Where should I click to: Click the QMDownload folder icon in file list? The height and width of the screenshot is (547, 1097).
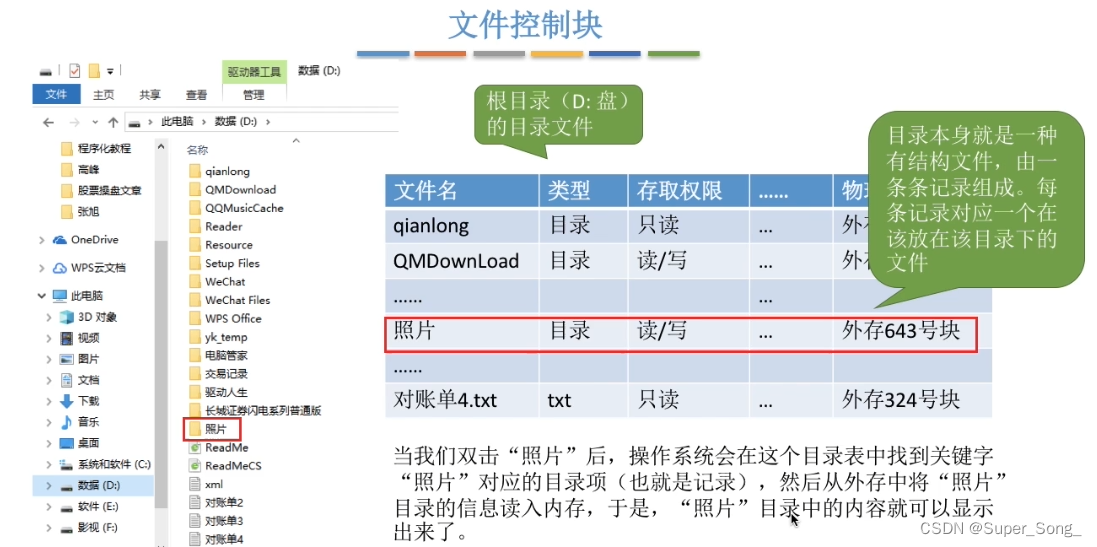tap(194, 190)
